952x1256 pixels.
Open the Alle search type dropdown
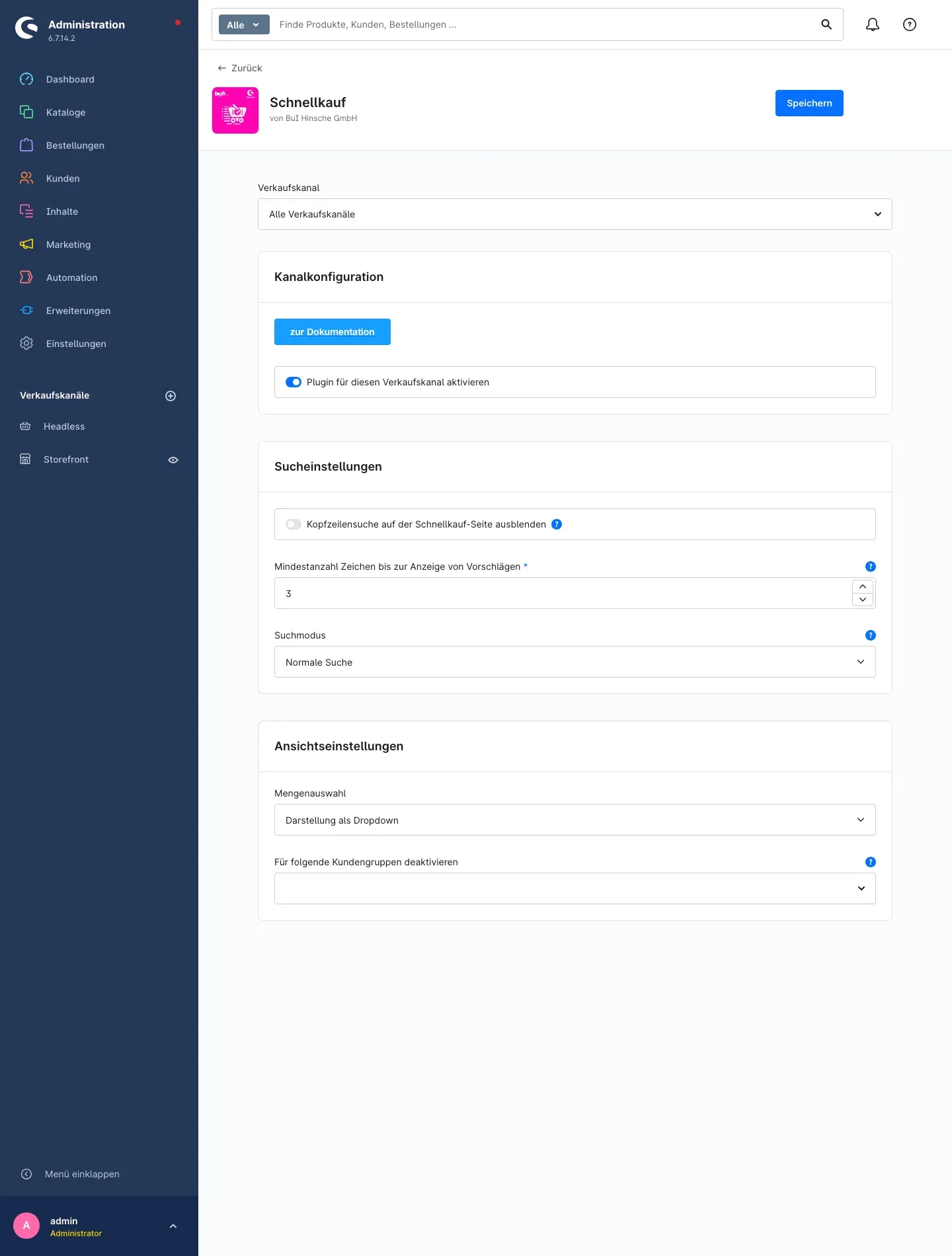coord(244,24)
